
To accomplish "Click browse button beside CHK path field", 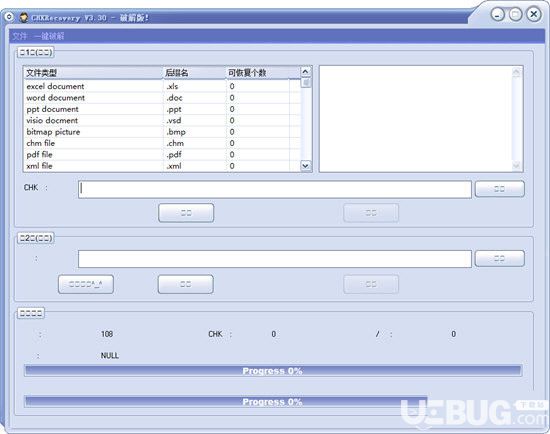I will 499,189.
